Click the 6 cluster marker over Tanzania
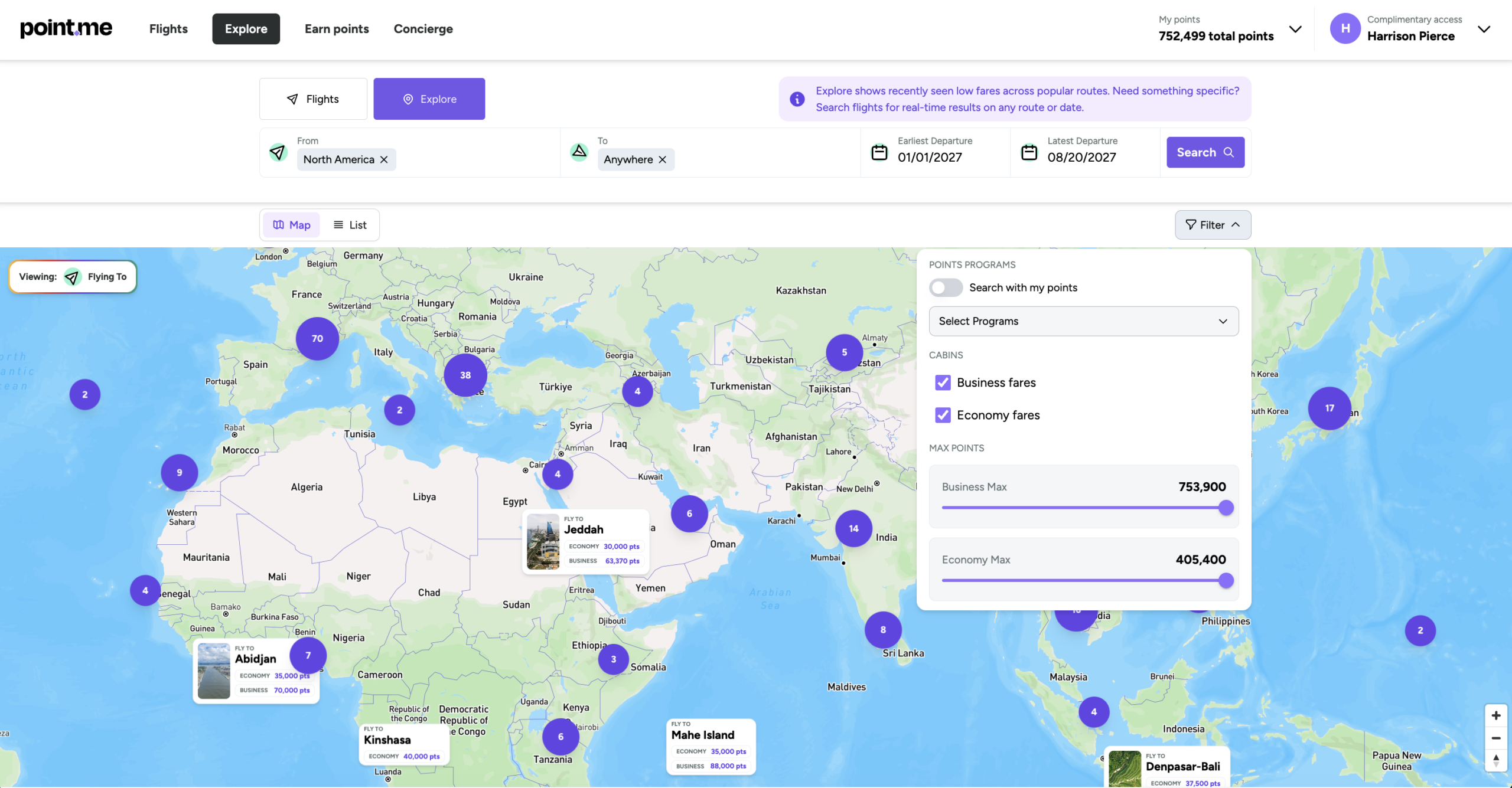1512x788 pixels. [x=561, y=737]
